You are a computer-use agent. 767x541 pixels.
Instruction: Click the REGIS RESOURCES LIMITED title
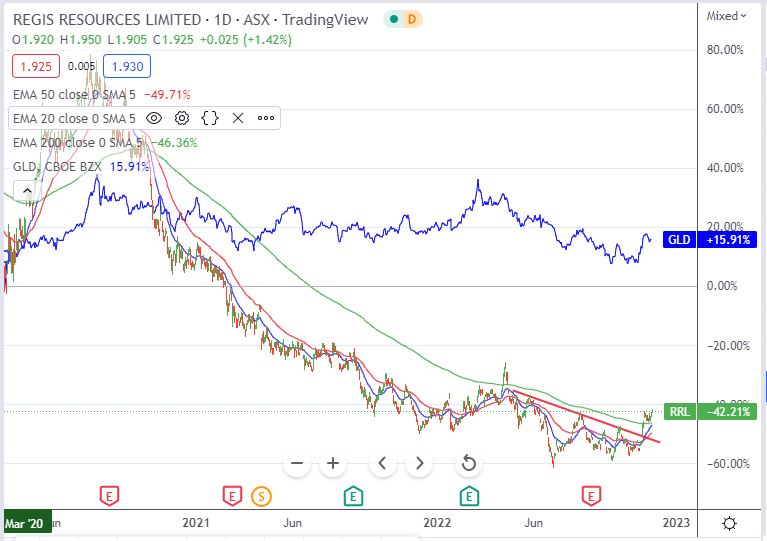[x=107, y=20]
